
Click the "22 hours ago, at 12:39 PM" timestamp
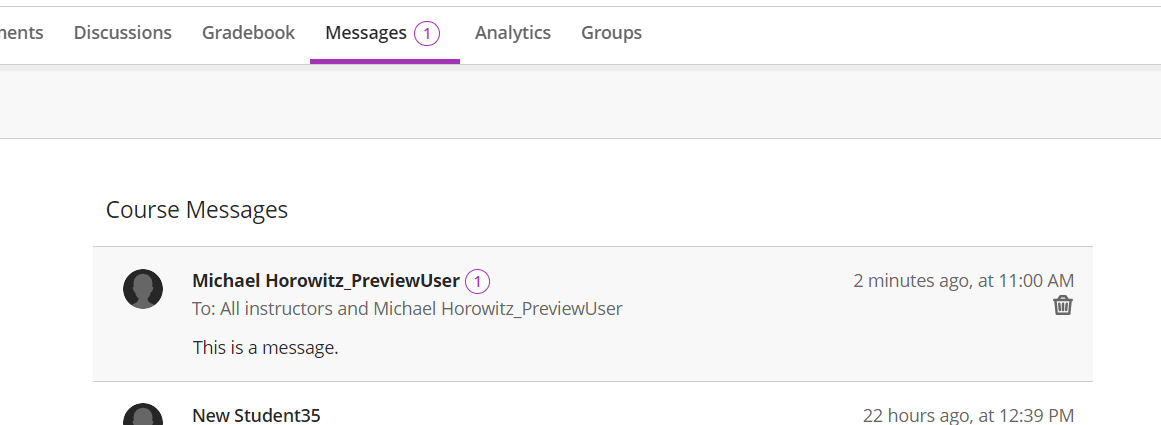click(x=968, y=415)
